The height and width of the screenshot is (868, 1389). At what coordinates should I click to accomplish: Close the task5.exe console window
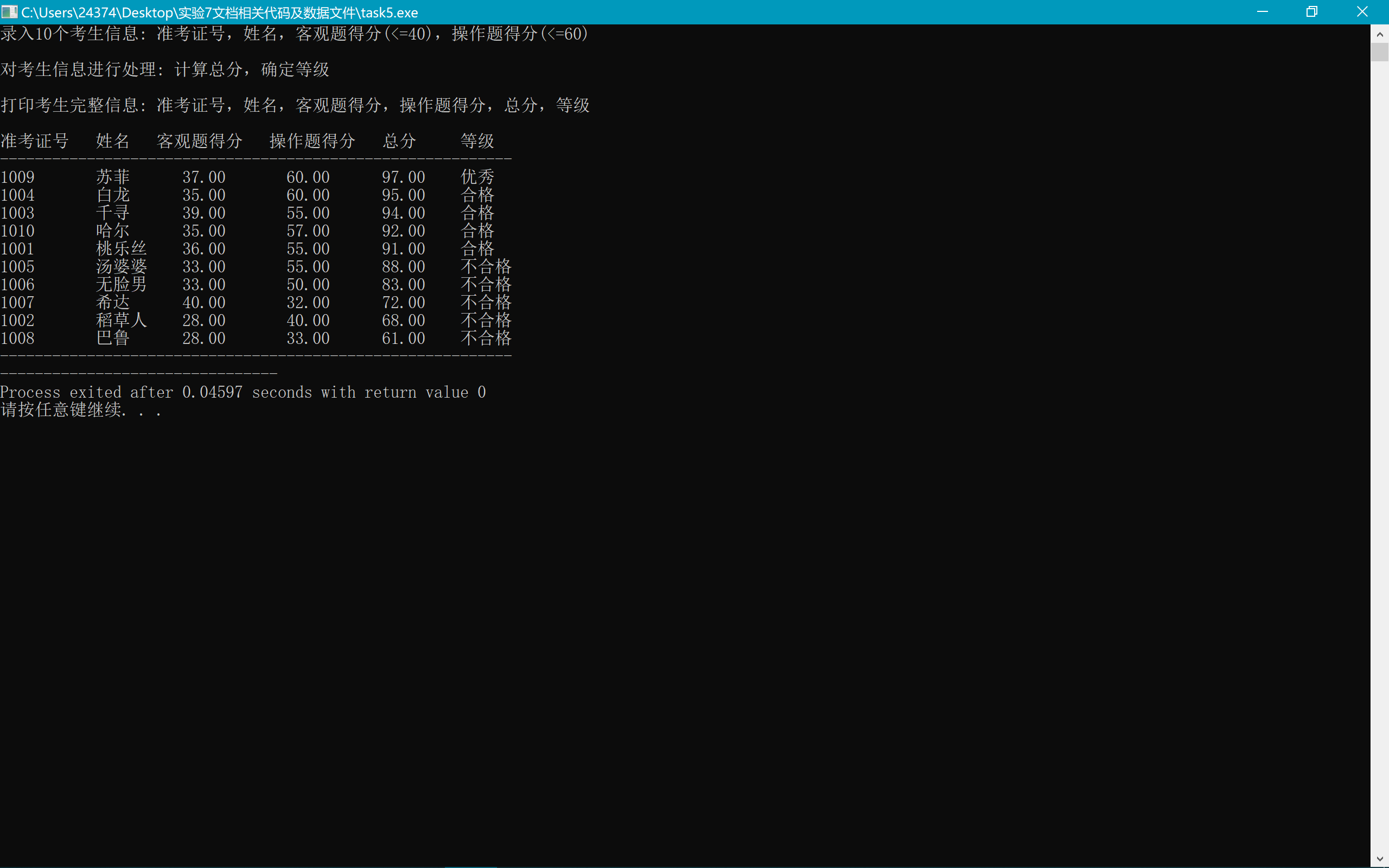pos(1362,12)
